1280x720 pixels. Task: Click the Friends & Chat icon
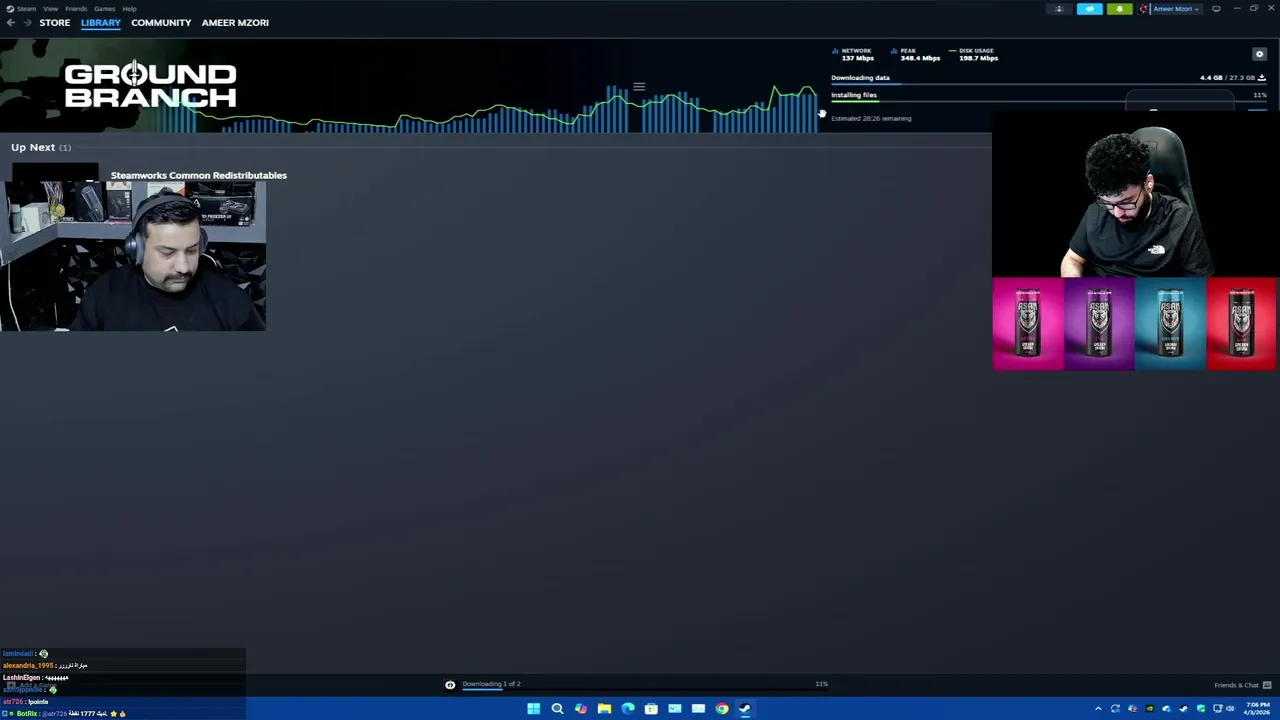(1267, 685)
